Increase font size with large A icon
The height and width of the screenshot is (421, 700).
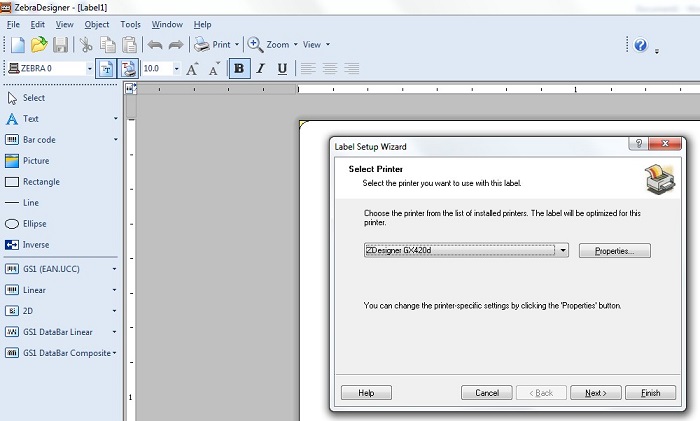(x=192, y=68)
